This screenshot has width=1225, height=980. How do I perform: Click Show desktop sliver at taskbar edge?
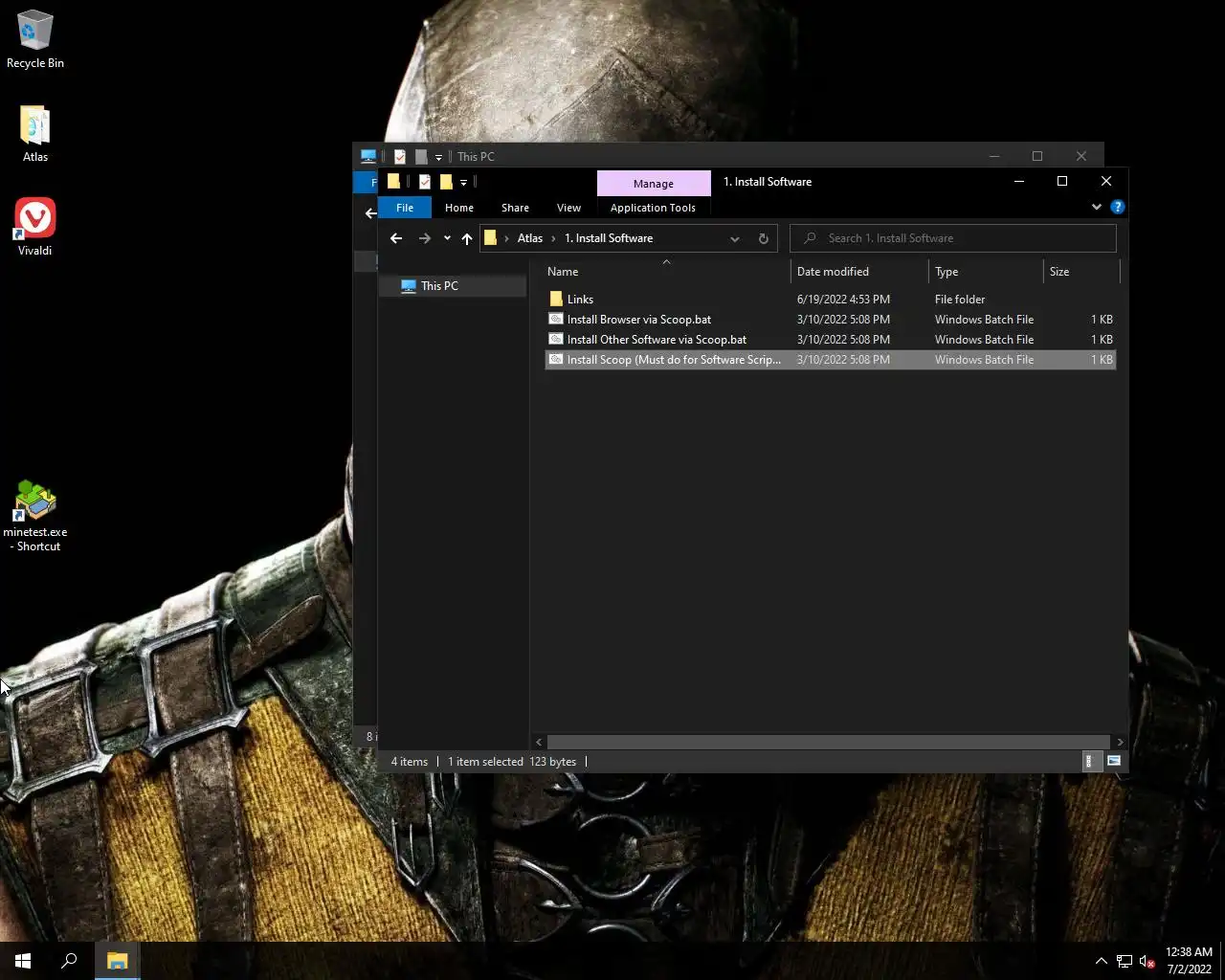pyautogui.click(x=1222, y=961)
